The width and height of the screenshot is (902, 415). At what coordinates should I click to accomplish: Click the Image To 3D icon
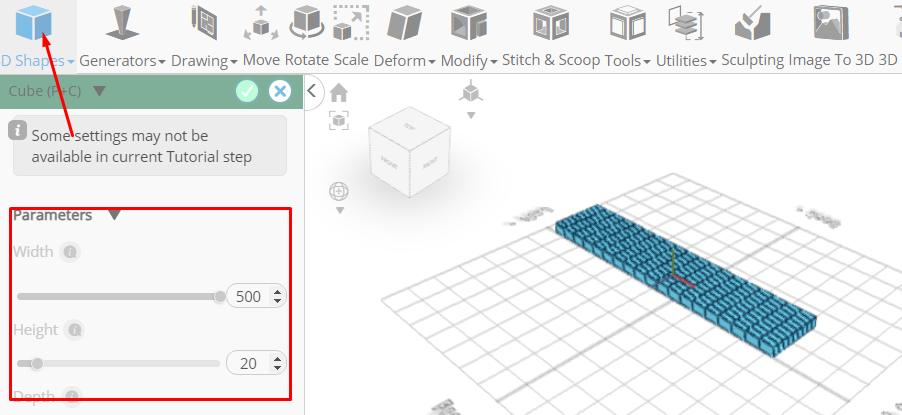coord(831,23)
